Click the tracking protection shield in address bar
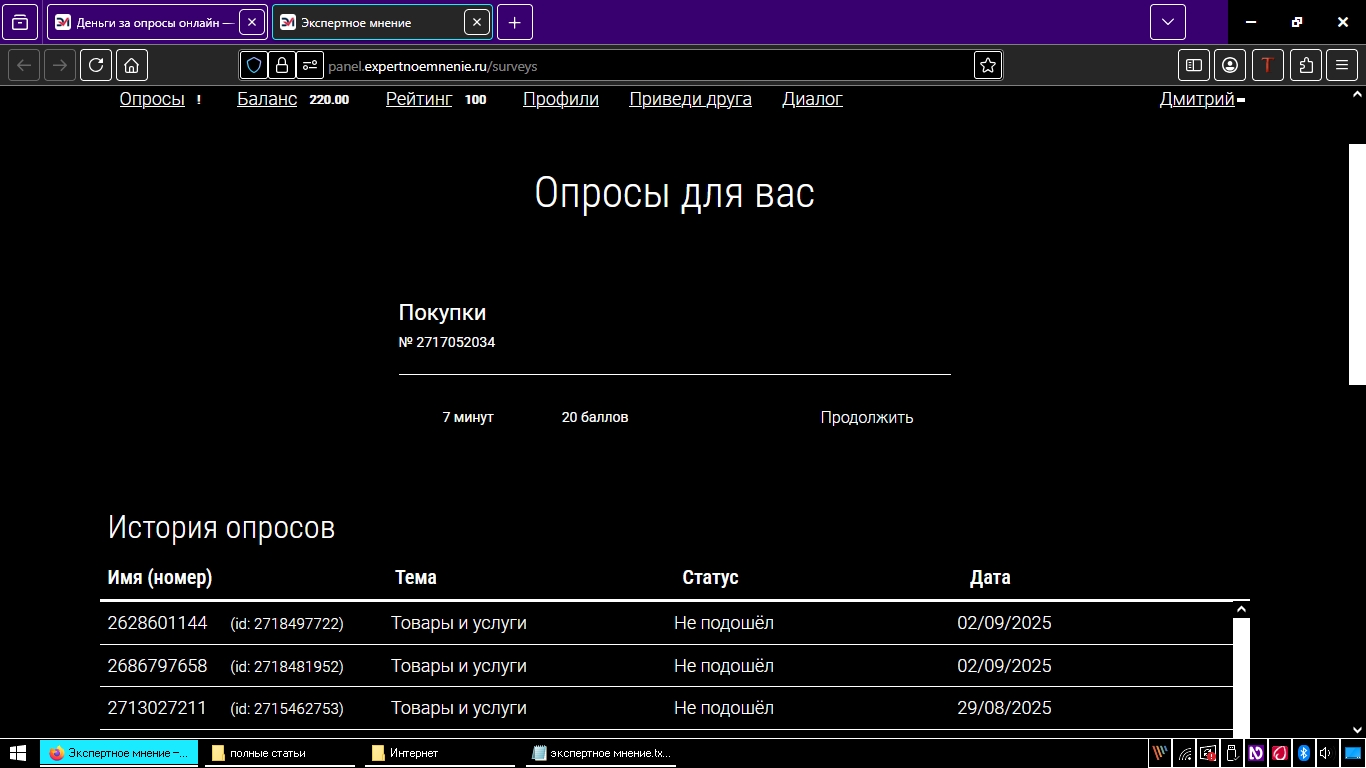 coord(253,65)
